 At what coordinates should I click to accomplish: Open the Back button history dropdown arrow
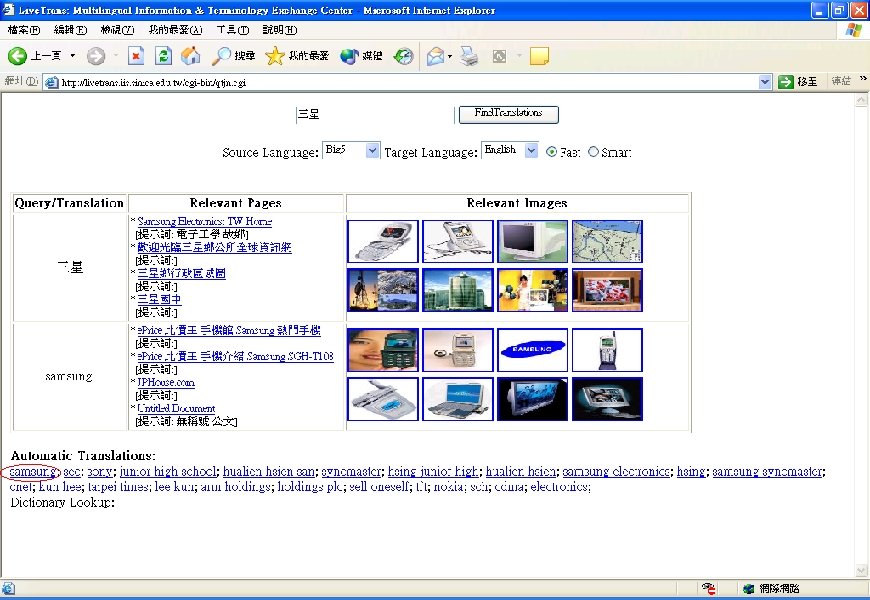pos(73,56)
